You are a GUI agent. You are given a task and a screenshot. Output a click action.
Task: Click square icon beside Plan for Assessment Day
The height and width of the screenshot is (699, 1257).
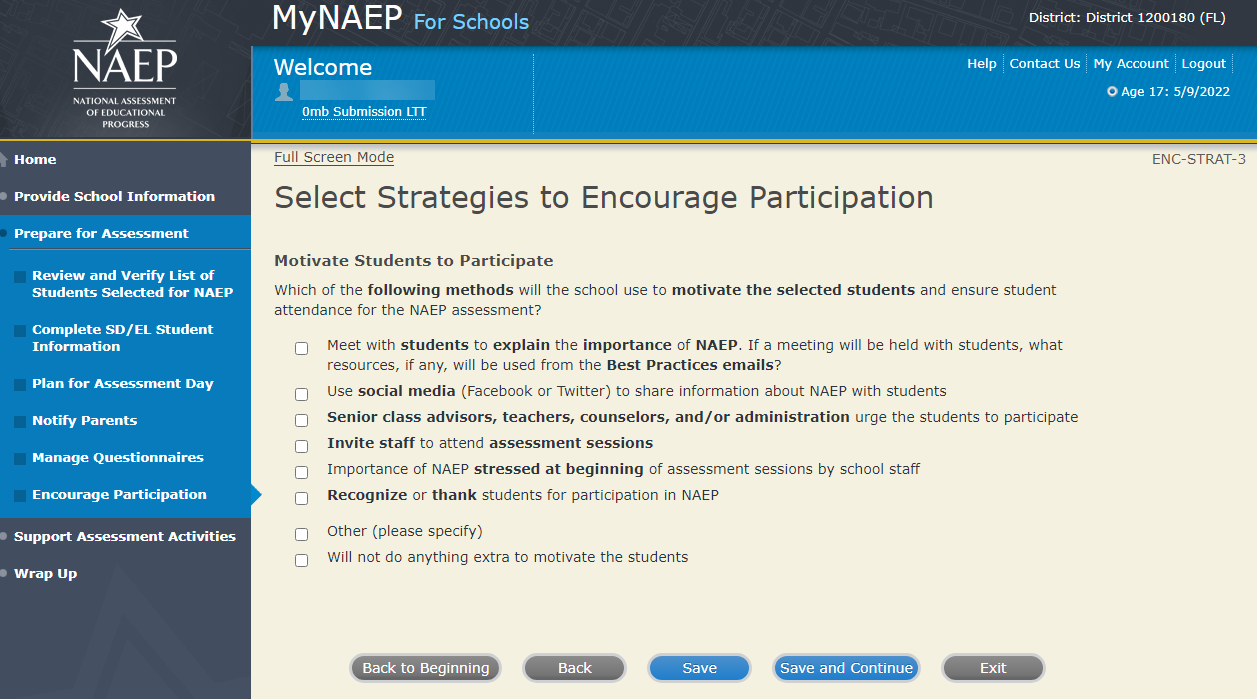point(20,385)
